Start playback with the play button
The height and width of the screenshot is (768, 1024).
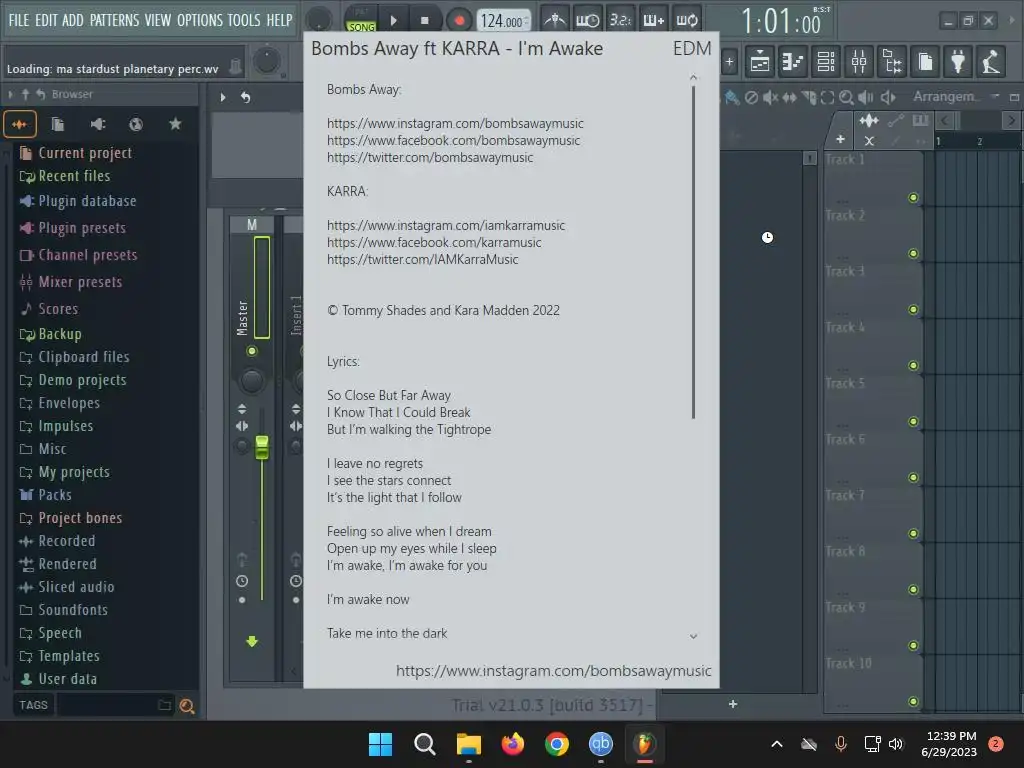click(394, 20)
